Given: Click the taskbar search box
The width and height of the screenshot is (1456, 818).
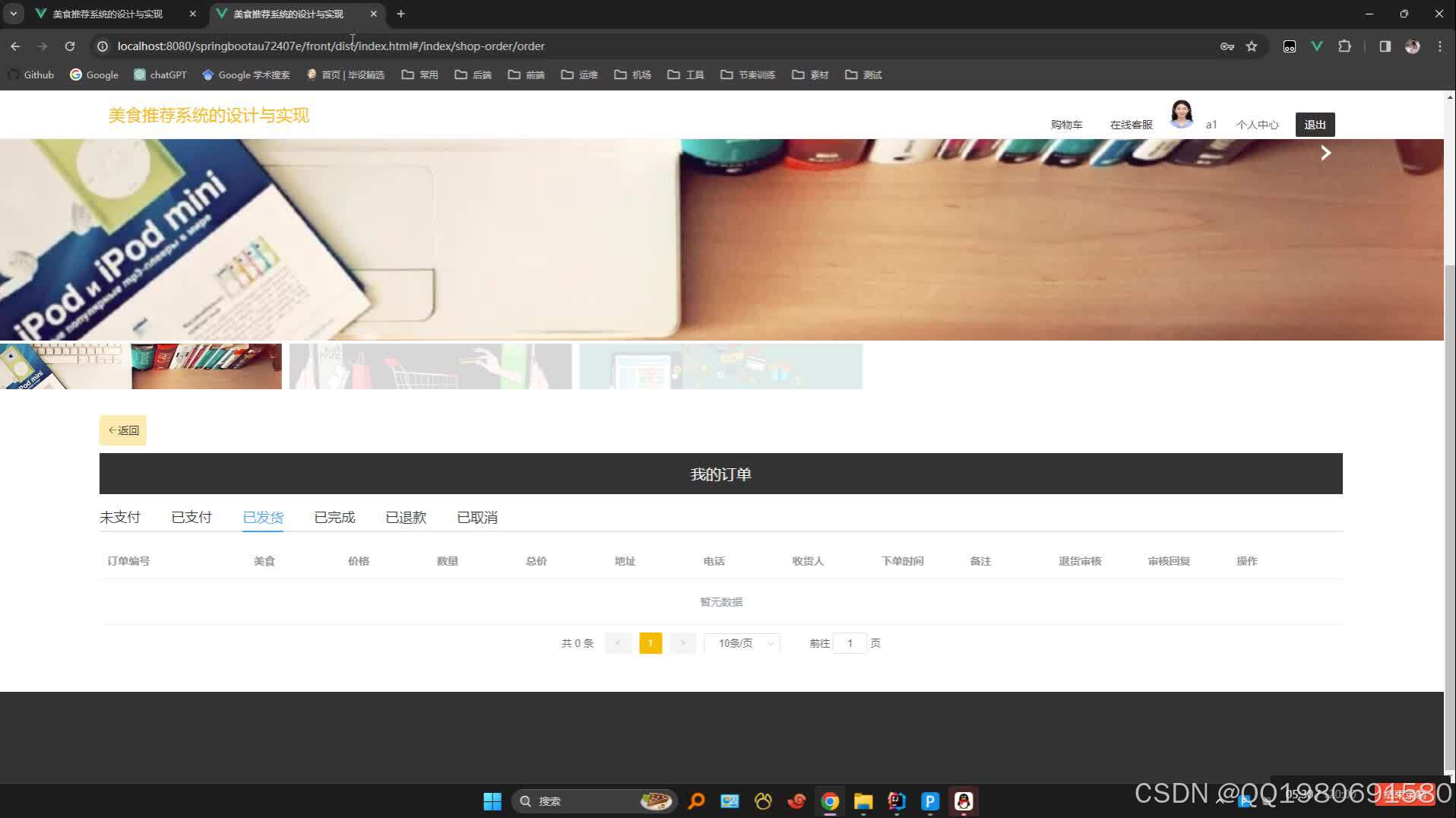Looking at the screenshot, I should 594,801.
